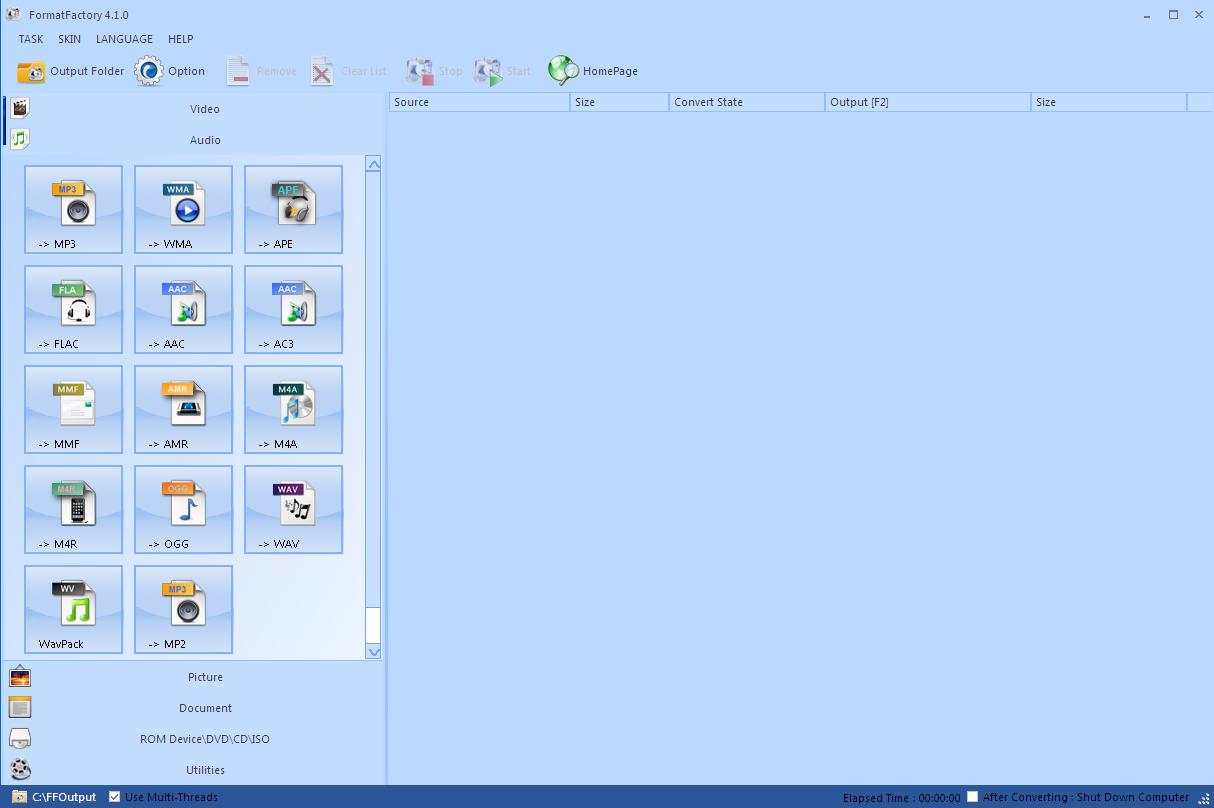Open the Option settings
Image resolution: width=1214 pixels, height=808 pixels.
[x=170, y=71]
